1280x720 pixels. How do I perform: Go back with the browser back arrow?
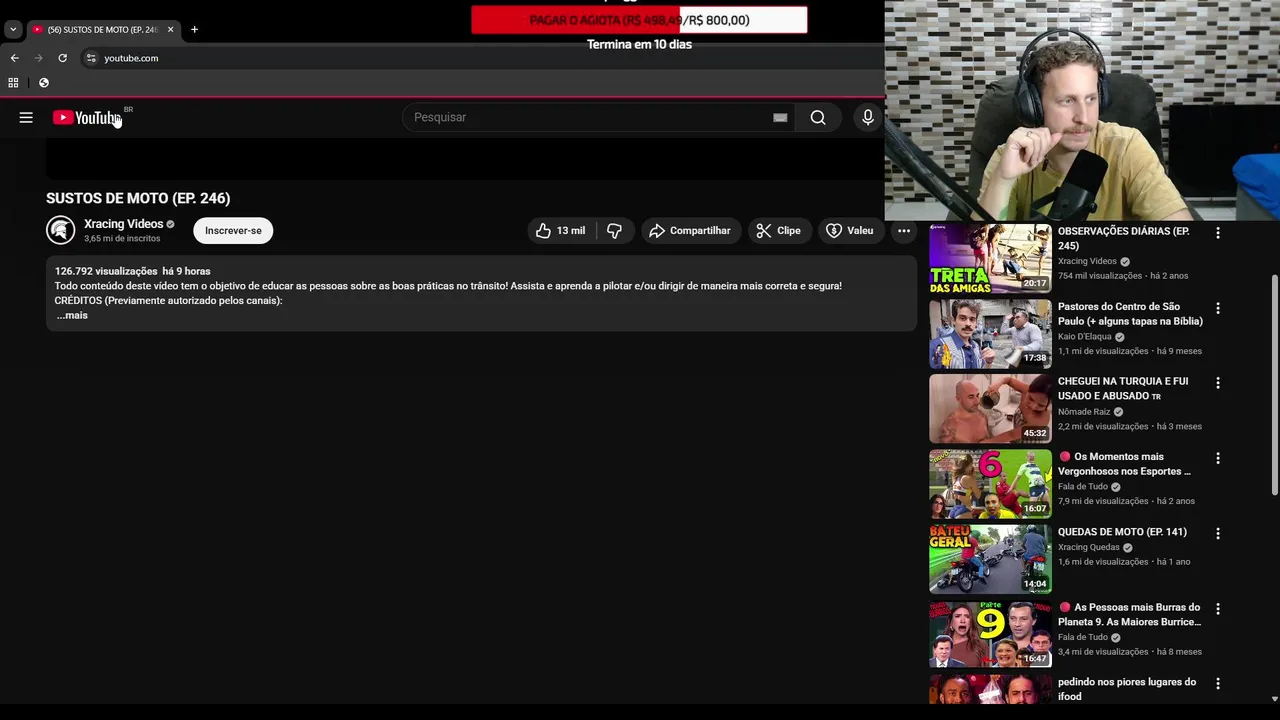[14, 58]
